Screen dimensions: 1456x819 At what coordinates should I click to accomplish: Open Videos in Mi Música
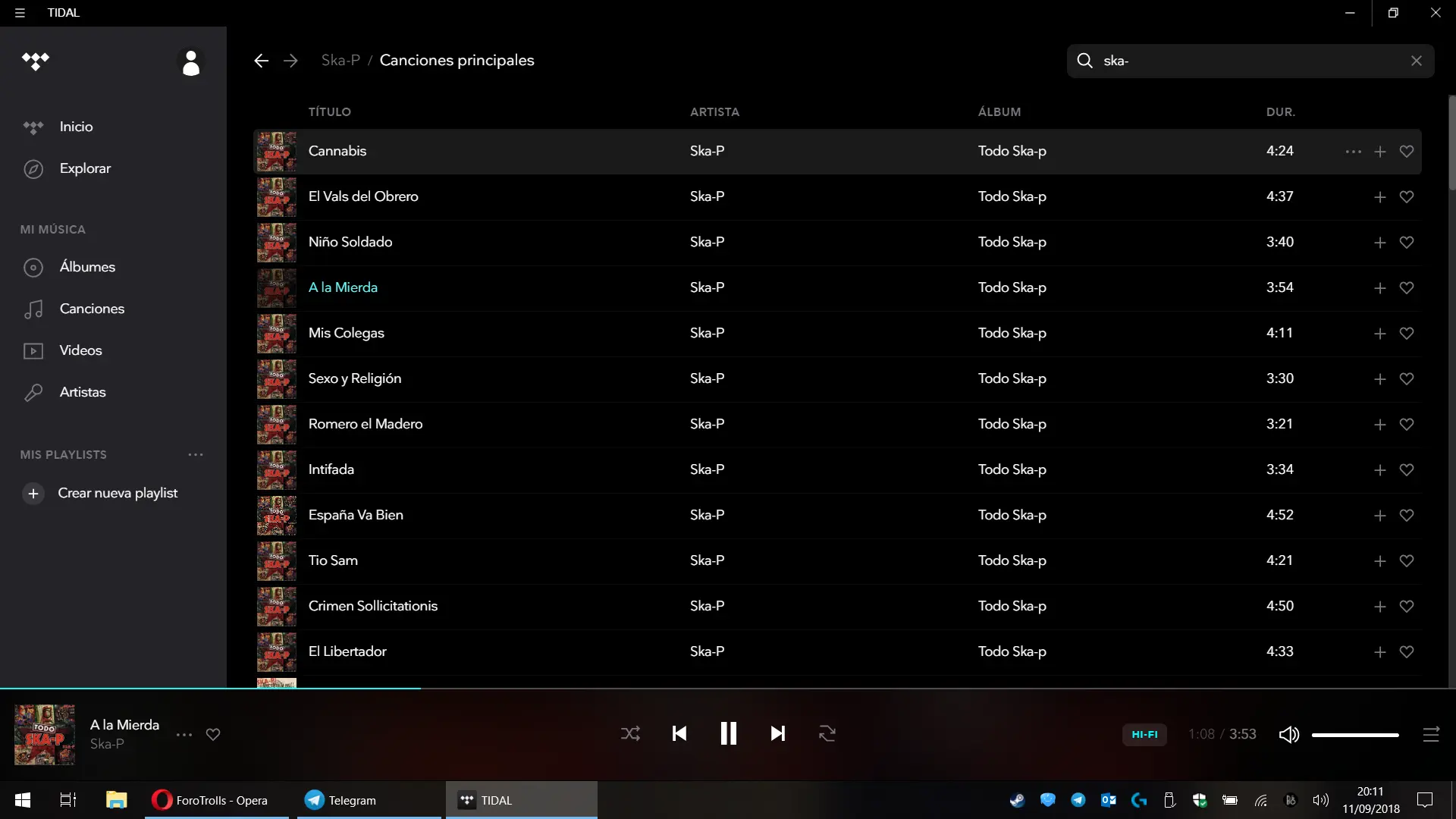(80, 350)
